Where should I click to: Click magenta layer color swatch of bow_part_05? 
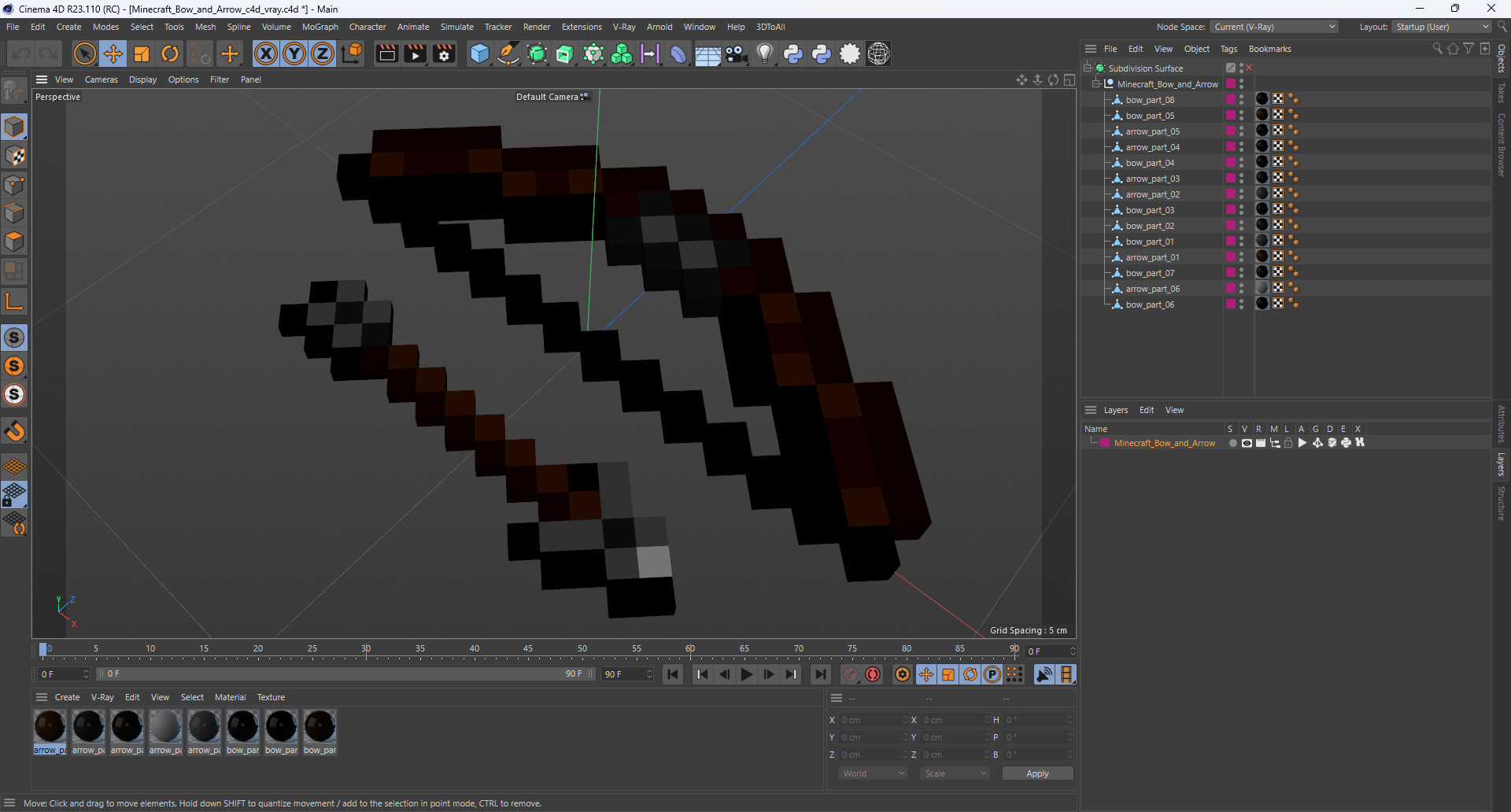tap(1231, 115)
